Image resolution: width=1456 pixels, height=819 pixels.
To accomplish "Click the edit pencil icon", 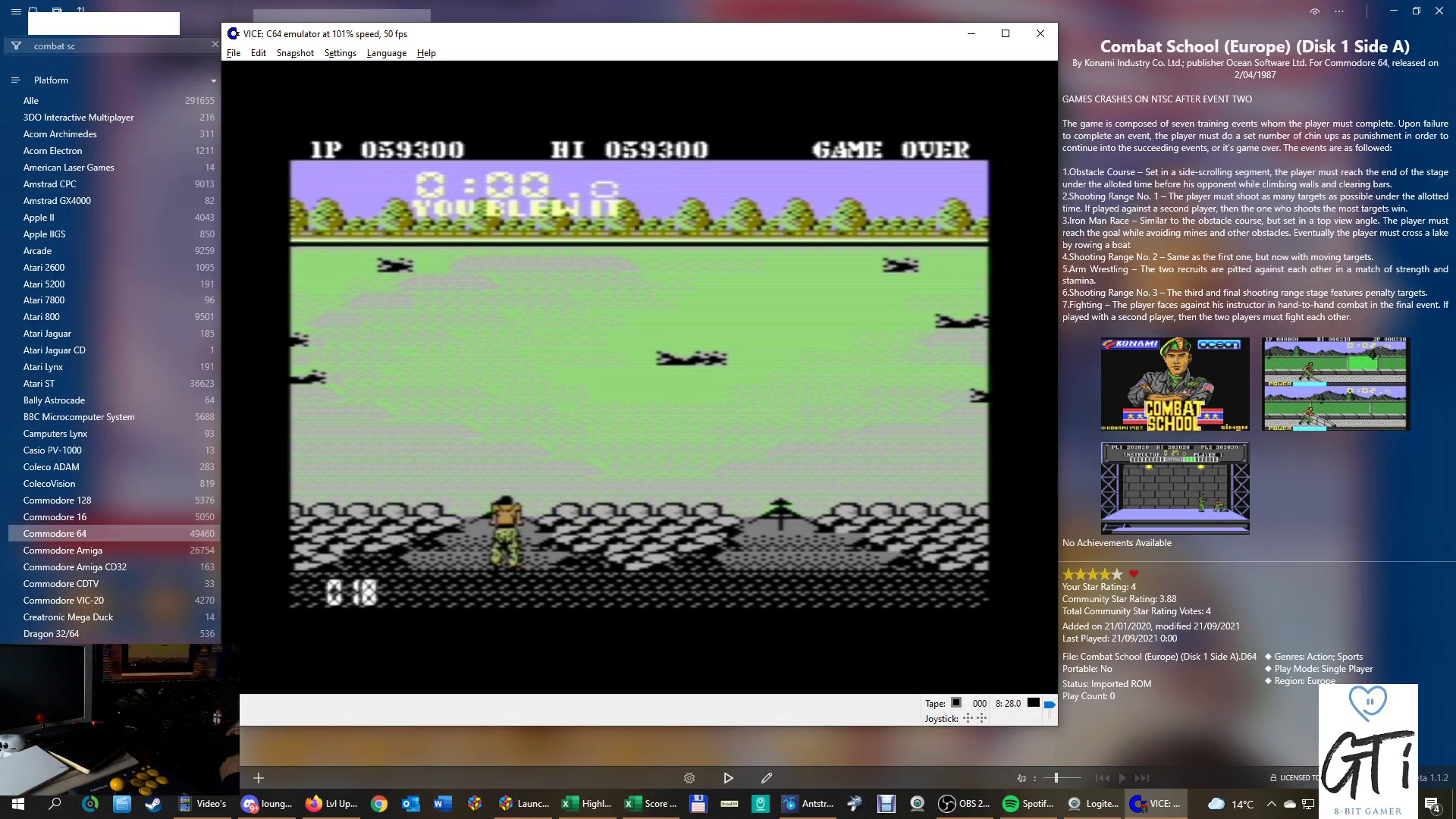I will click(x=767, y=778).
